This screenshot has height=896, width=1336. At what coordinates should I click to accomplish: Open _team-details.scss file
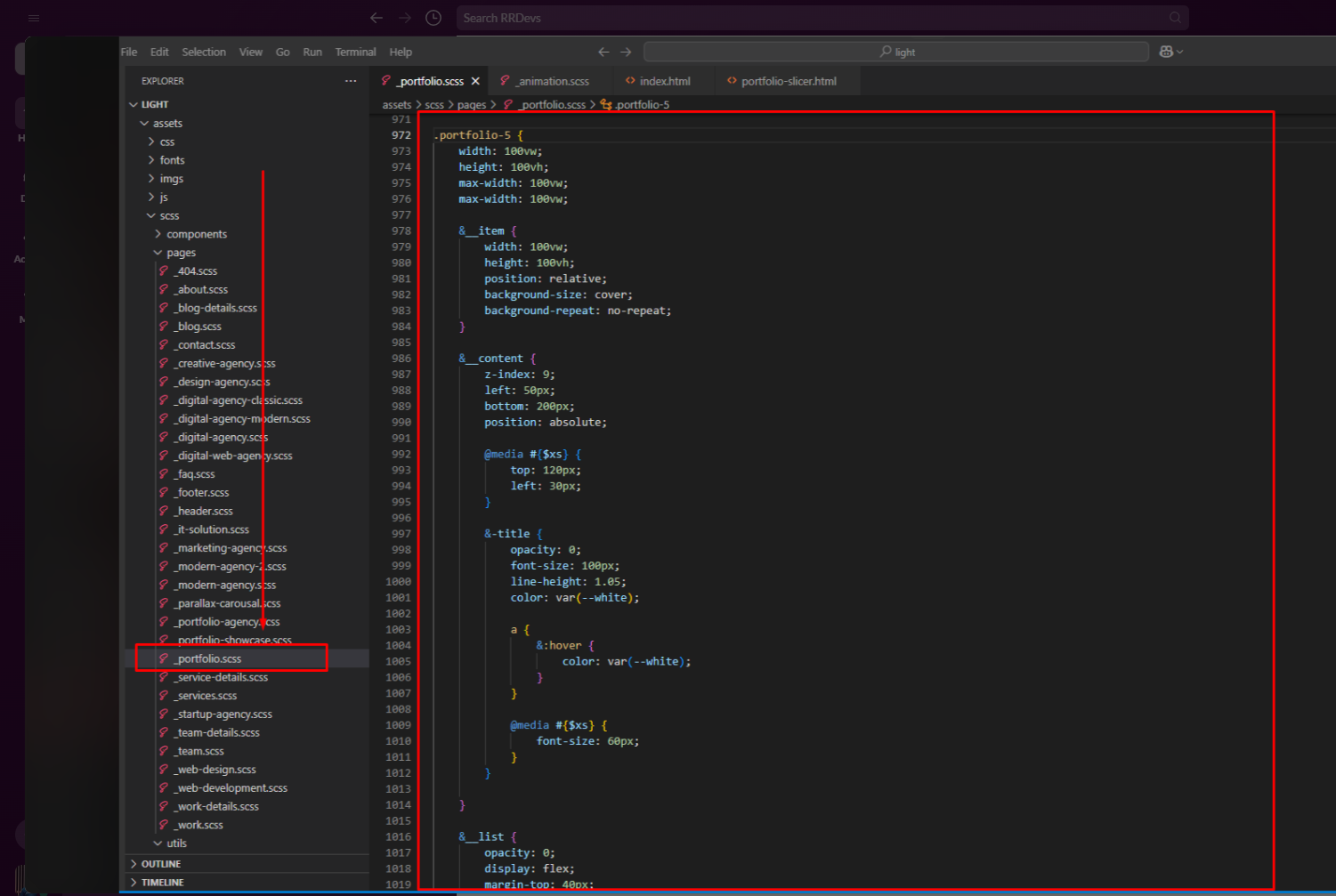pyautogui.click(x=217, y=733)
